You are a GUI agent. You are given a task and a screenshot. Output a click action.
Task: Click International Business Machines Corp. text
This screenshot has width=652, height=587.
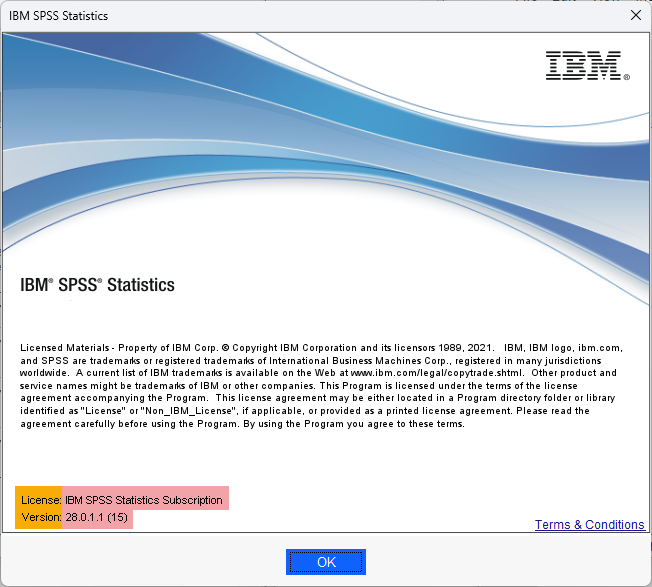pos(360,360)
